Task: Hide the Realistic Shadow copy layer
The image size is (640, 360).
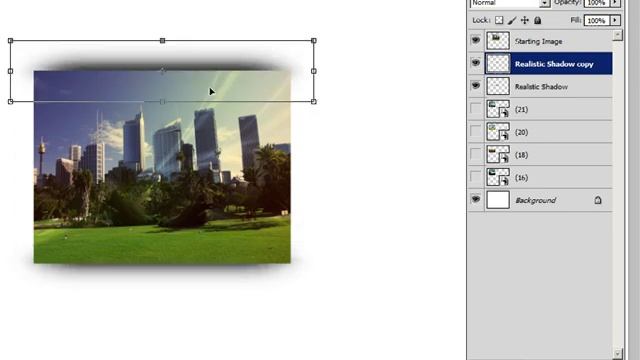Action: pyautogui.click(x=476, y=63)
